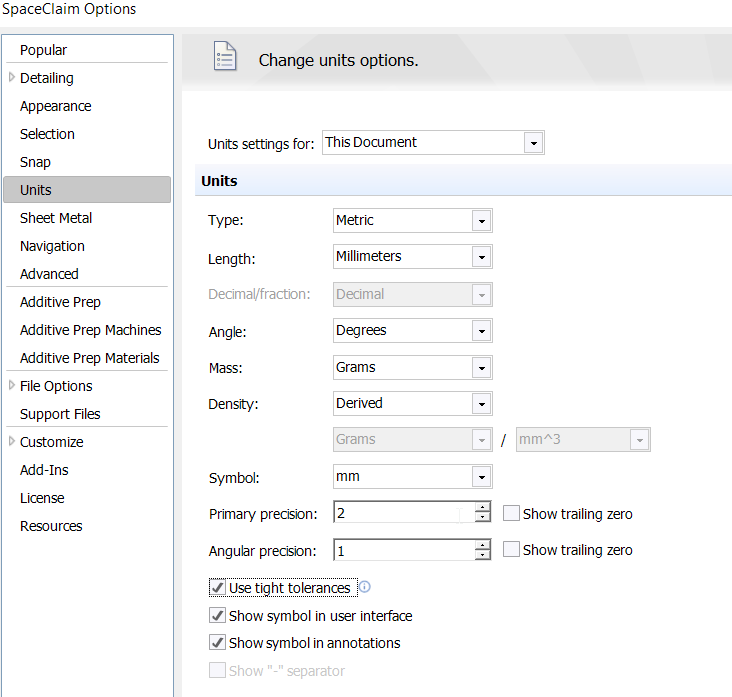Click the units options document icon
This screenshot has width=732, height=697.
(225, 56)
